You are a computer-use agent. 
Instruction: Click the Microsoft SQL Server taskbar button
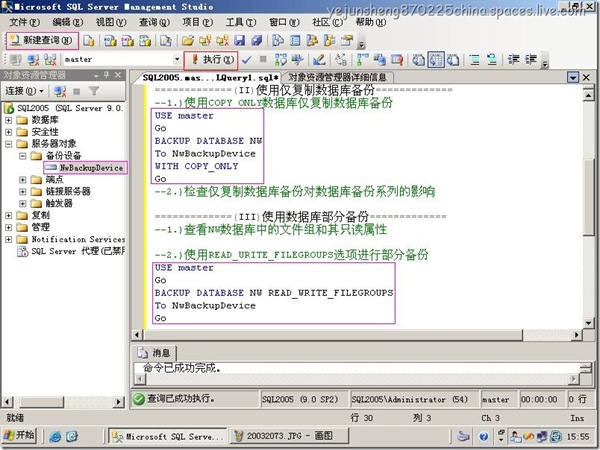click(x=168, y=436)
